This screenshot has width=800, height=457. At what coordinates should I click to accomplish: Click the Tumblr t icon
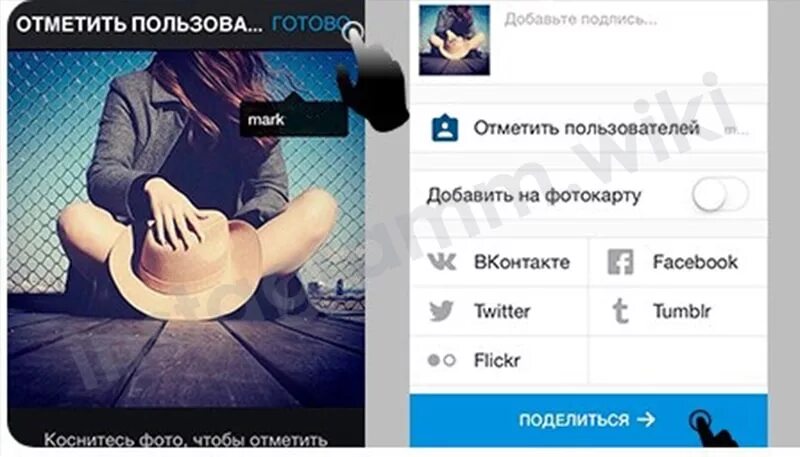620,311
